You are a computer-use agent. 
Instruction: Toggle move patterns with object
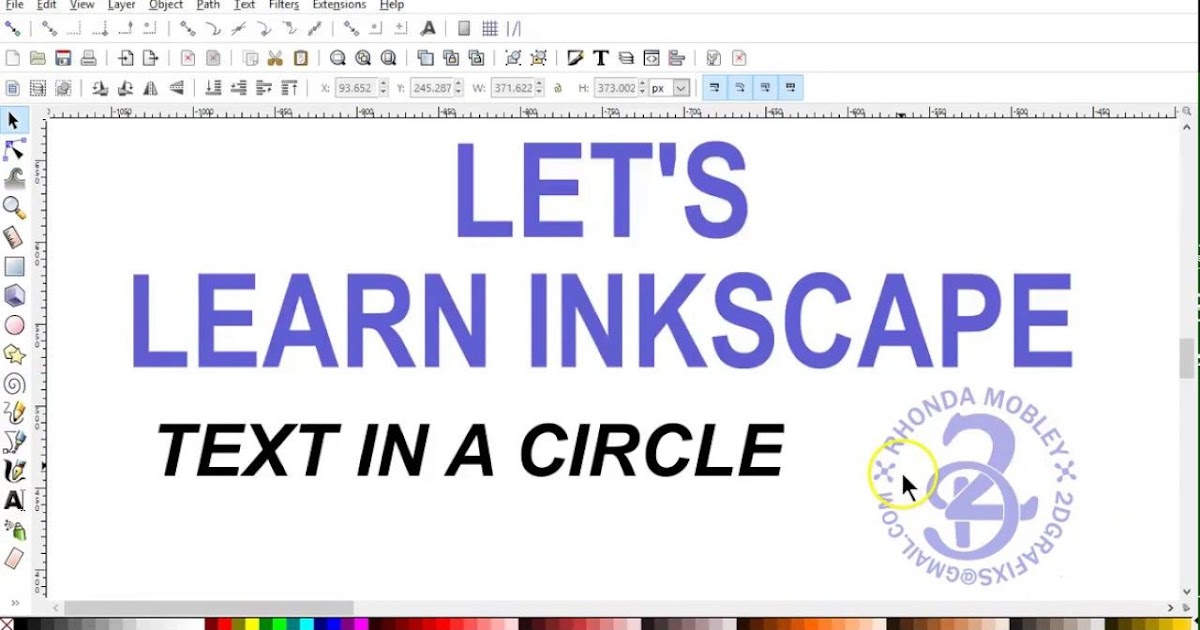(790, 88)
